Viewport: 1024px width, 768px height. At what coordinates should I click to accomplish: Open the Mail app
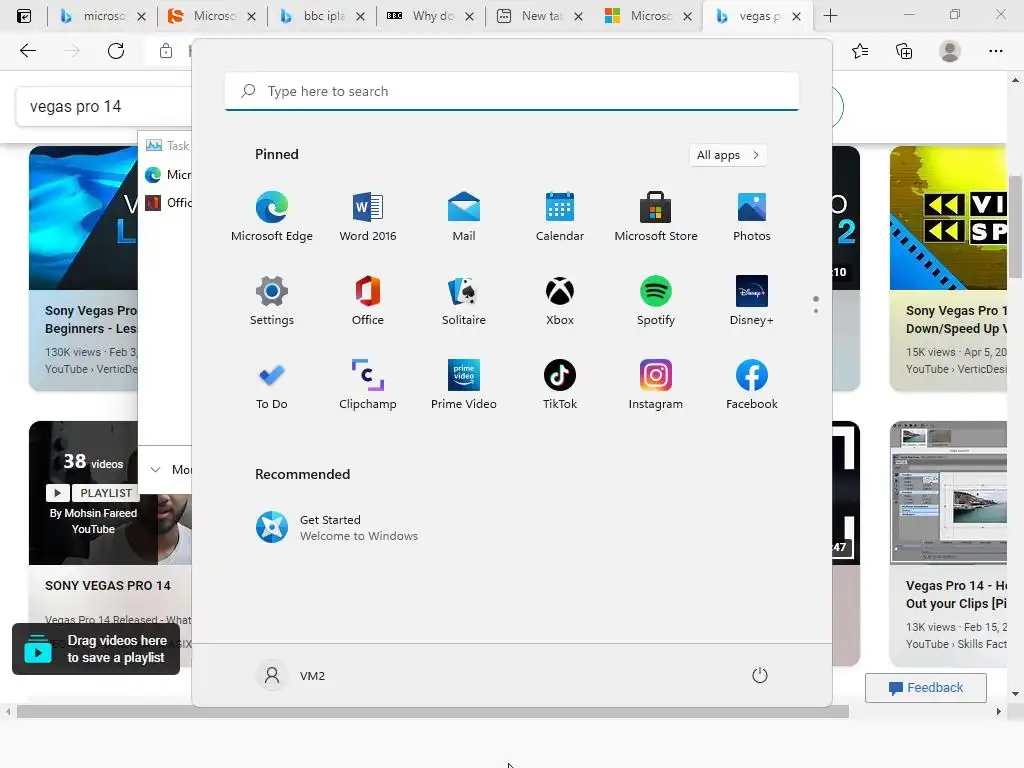[464, 216]
